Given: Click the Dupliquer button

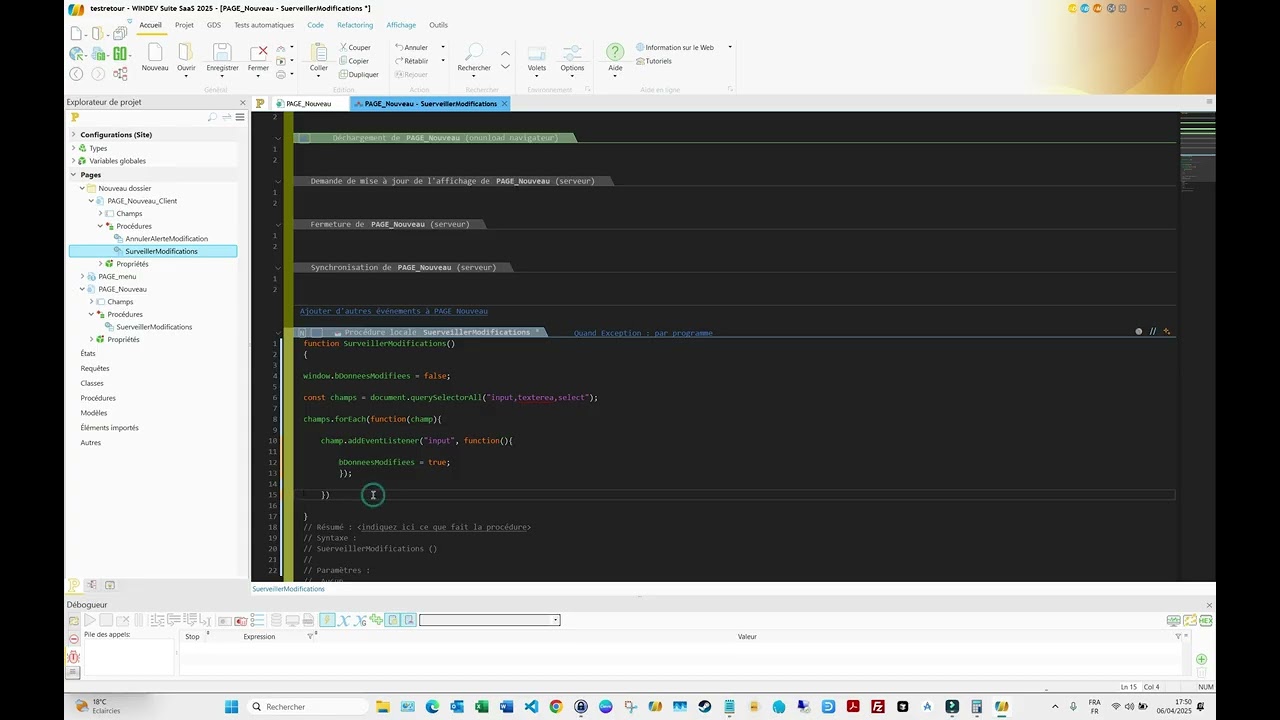Looking at the screenshot, I should [x=358, y=74].
